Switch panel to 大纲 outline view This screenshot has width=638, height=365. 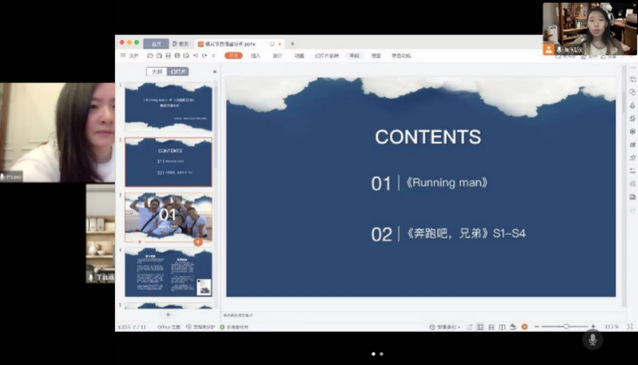point(157,72)
